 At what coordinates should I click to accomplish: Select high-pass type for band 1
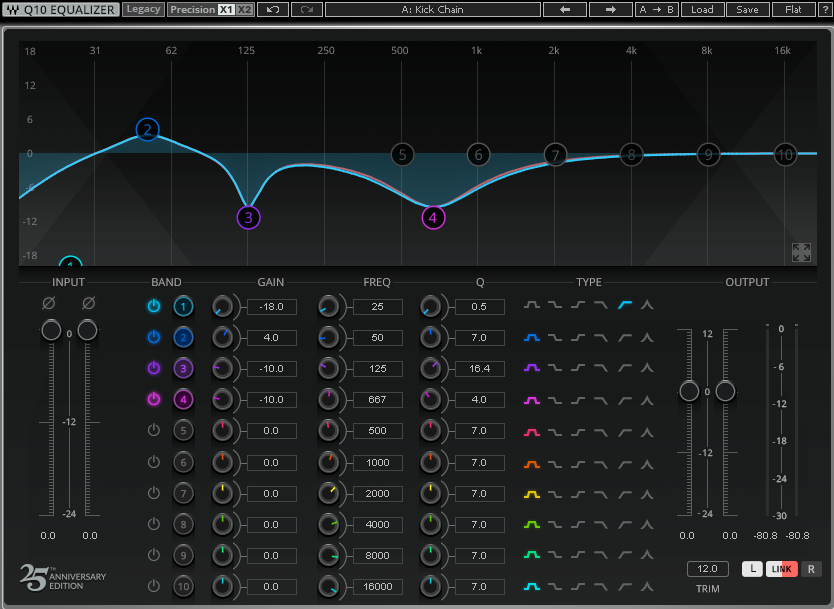click(x=624, y=305)
